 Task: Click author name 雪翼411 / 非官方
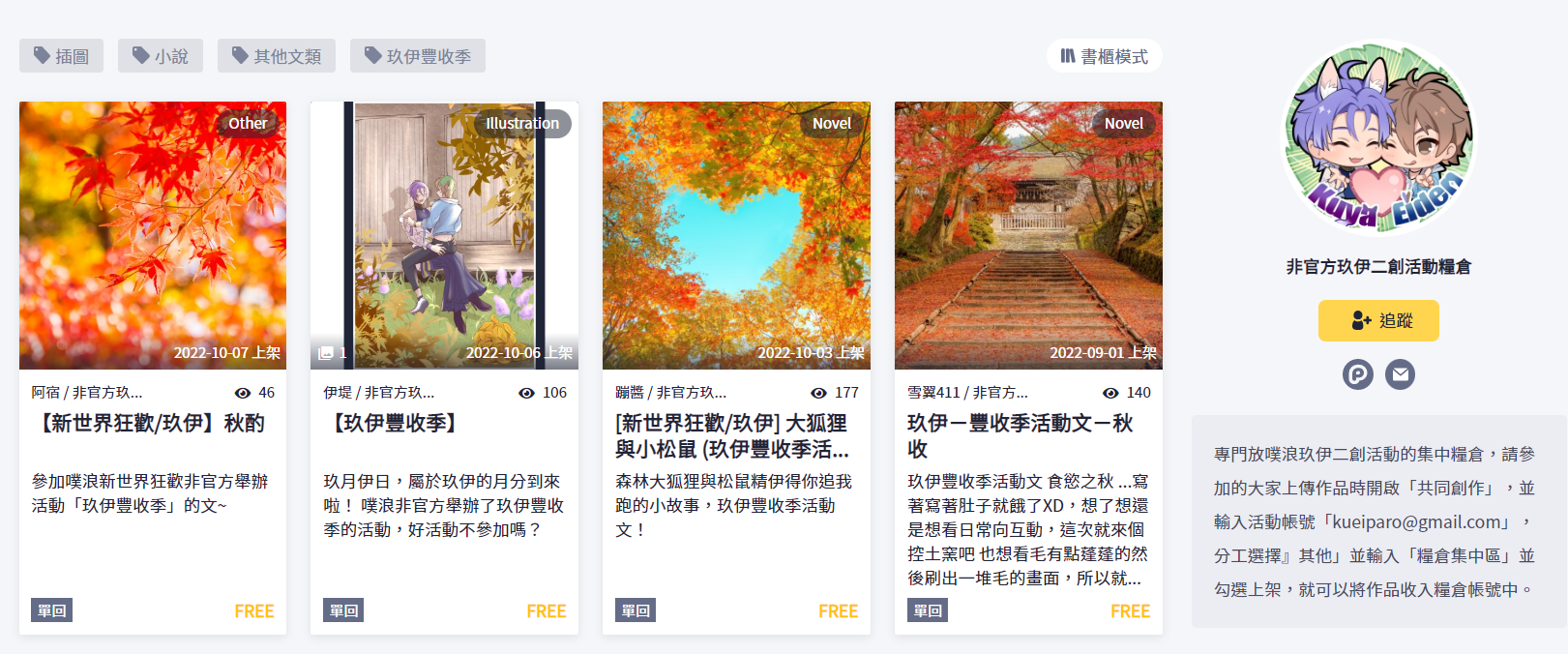967,393
